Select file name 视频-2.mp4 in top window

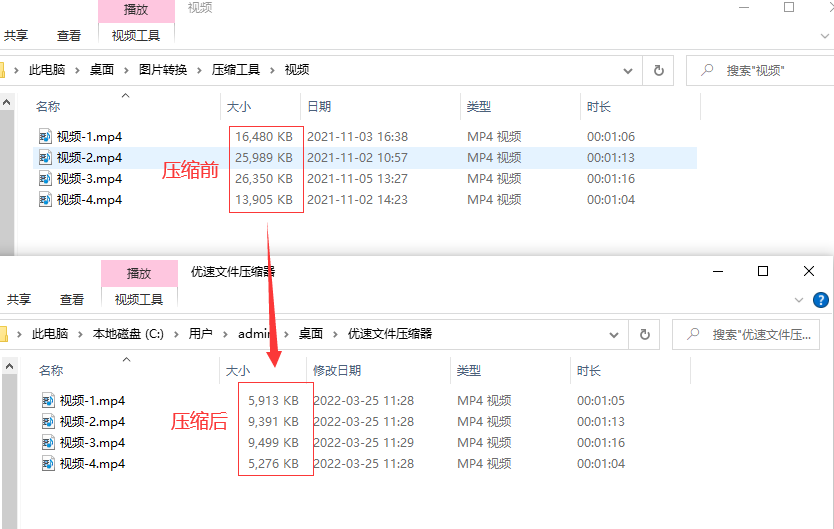[x=89, y=158]
